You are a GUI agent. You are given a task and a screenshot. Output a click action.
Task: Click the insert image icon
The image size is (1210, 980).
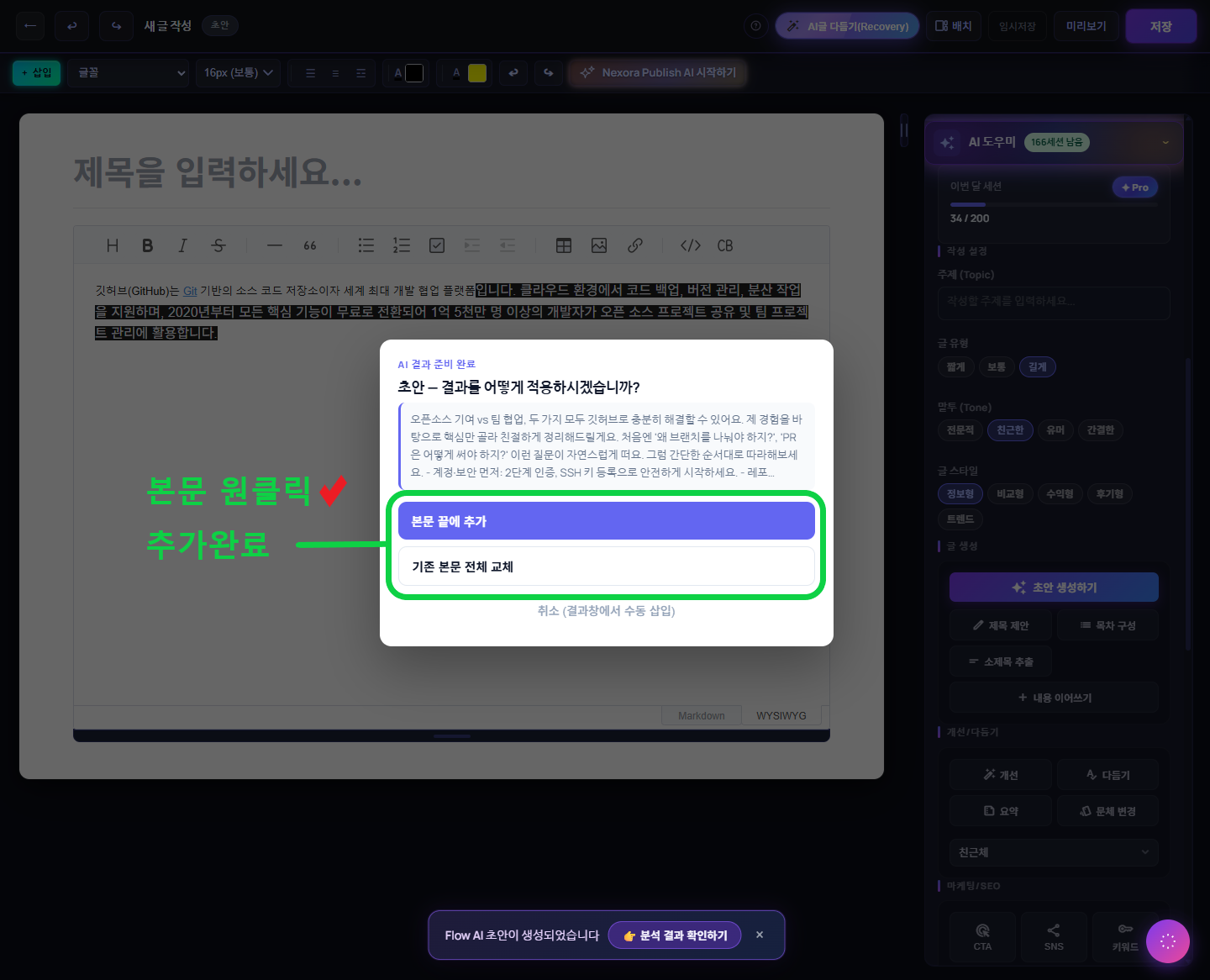click(599, 245)
